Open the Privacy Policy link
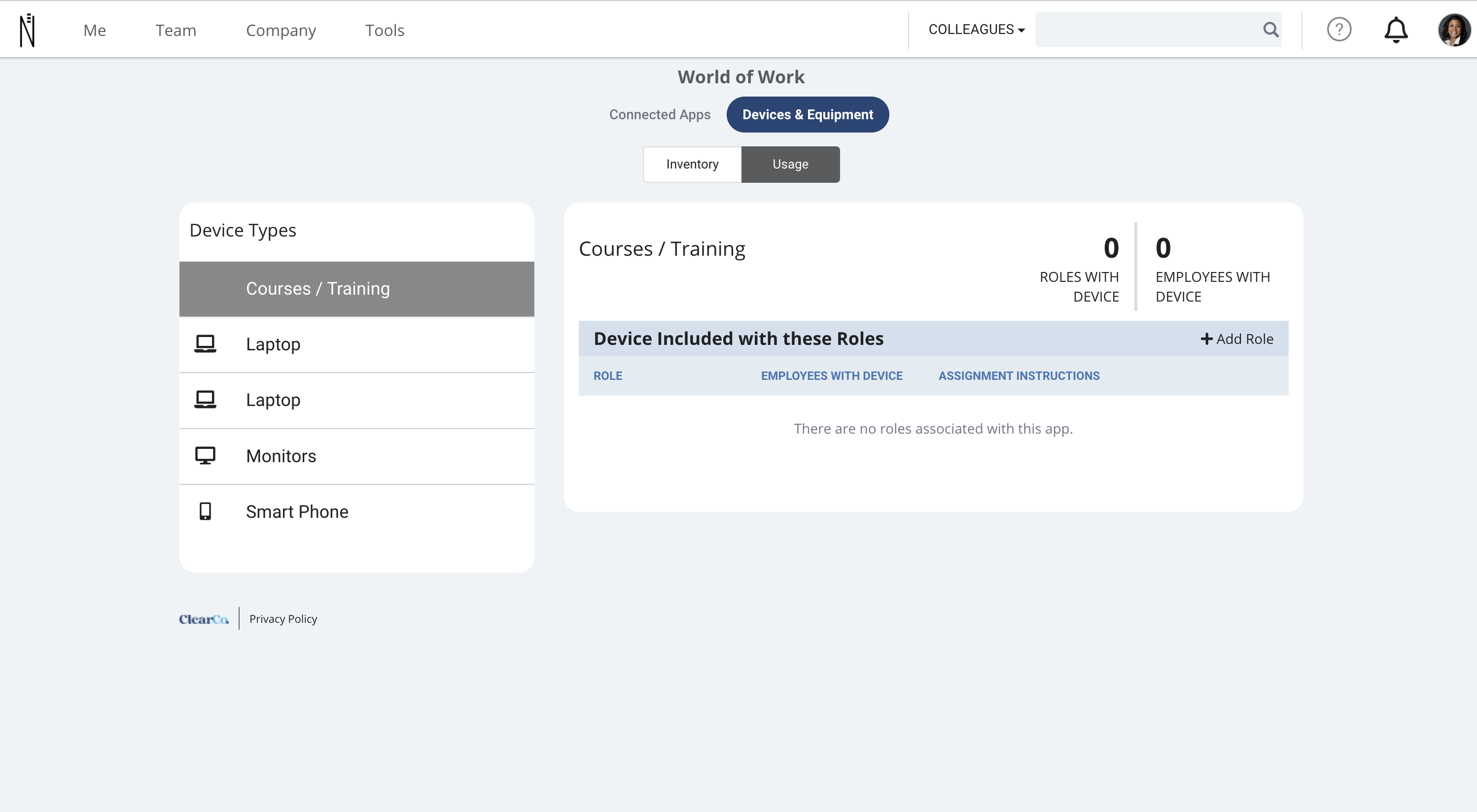 tap(283, 619)
